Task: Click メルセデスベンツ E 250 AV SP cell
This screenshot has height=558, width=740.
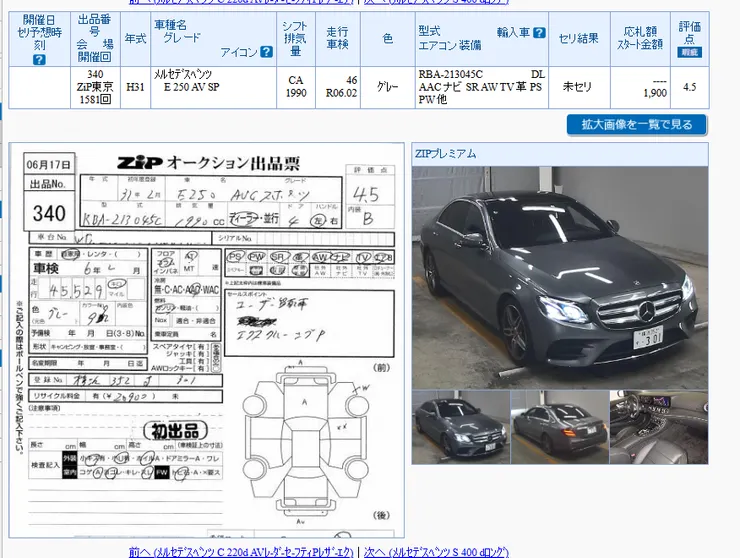Action: point(213,87)
